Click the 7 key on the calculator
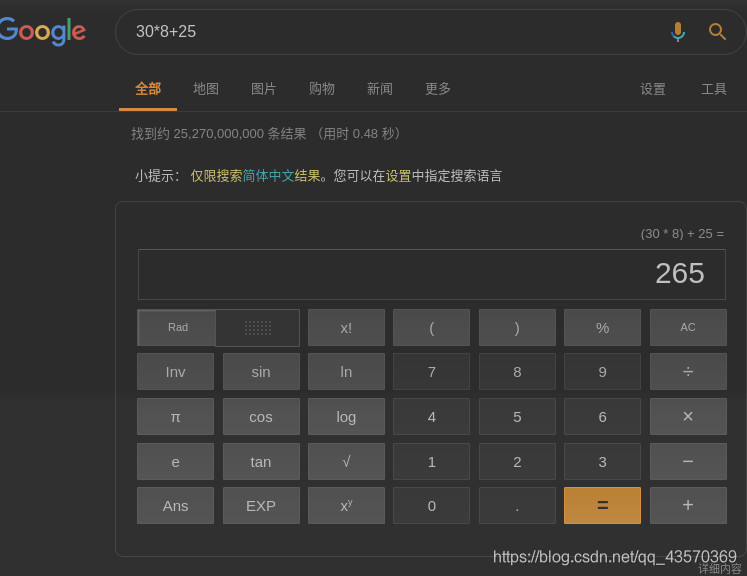 click(x=432, y=372)
